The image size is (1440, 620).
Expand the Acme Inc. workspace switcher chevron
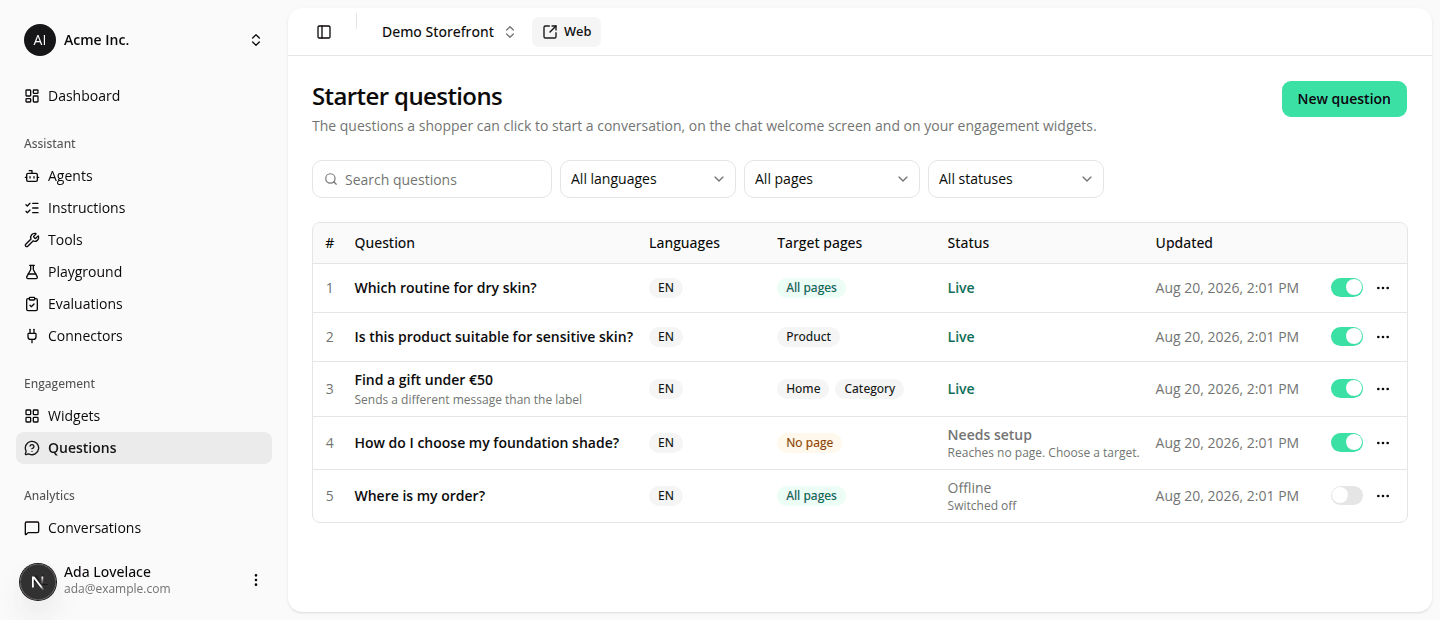(x=256, y=40)
